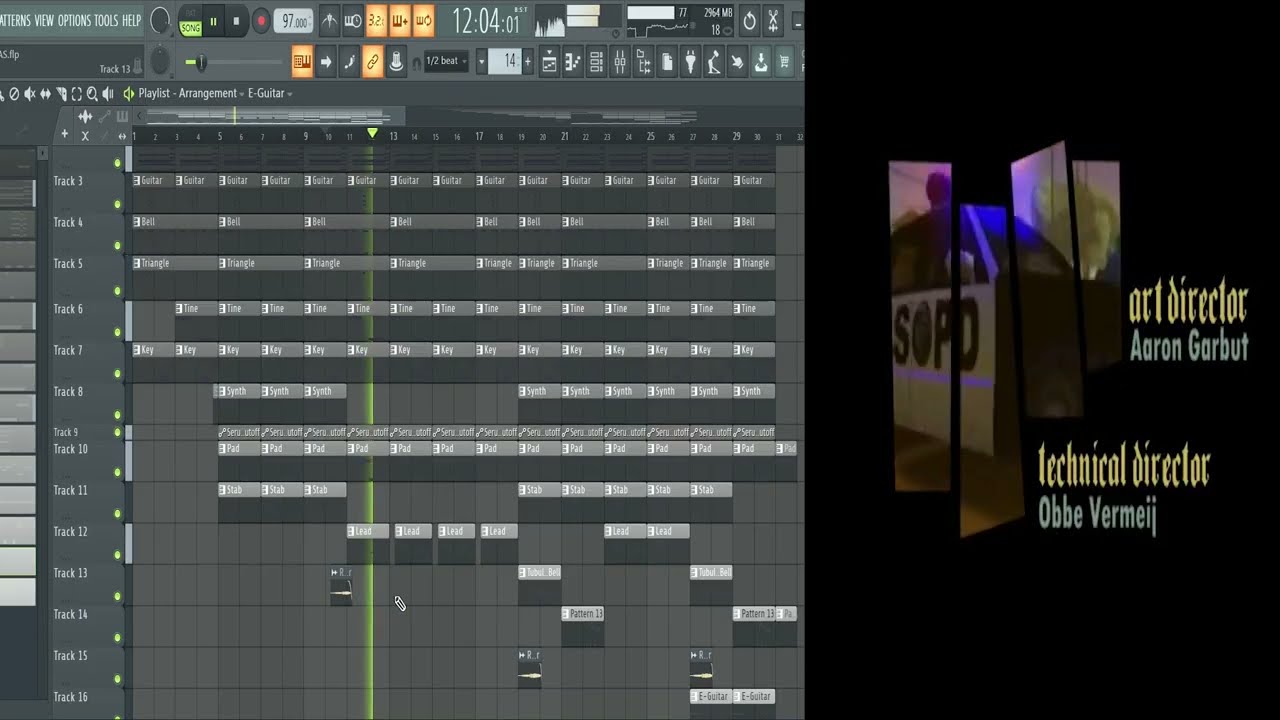Open the Mixer icon
This screenshot has height=720, width=1280.
pyautogui.click(x=620, y=62)
